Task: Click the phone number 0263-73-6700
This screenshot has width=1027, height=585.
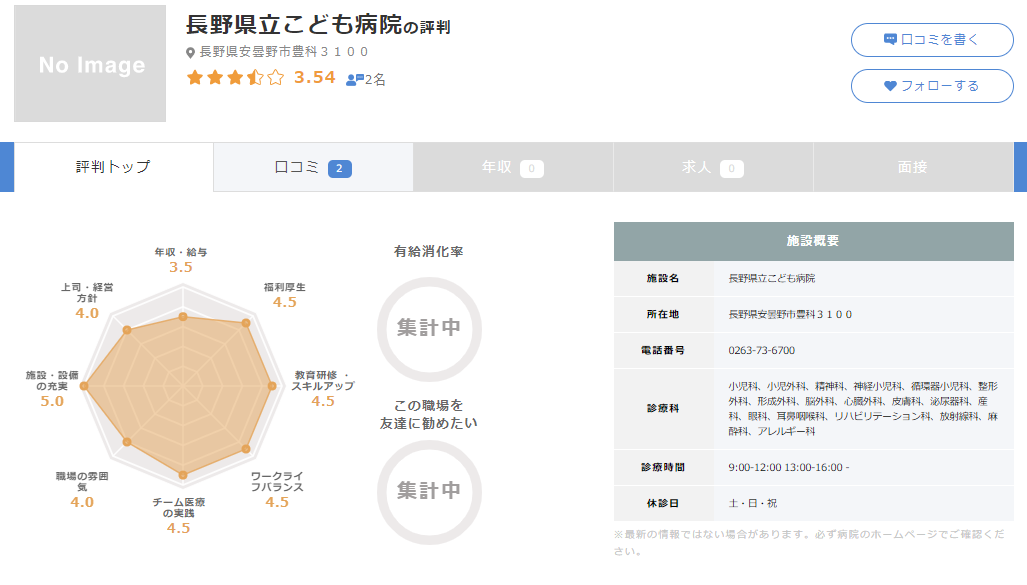Action: pos(762,350)
